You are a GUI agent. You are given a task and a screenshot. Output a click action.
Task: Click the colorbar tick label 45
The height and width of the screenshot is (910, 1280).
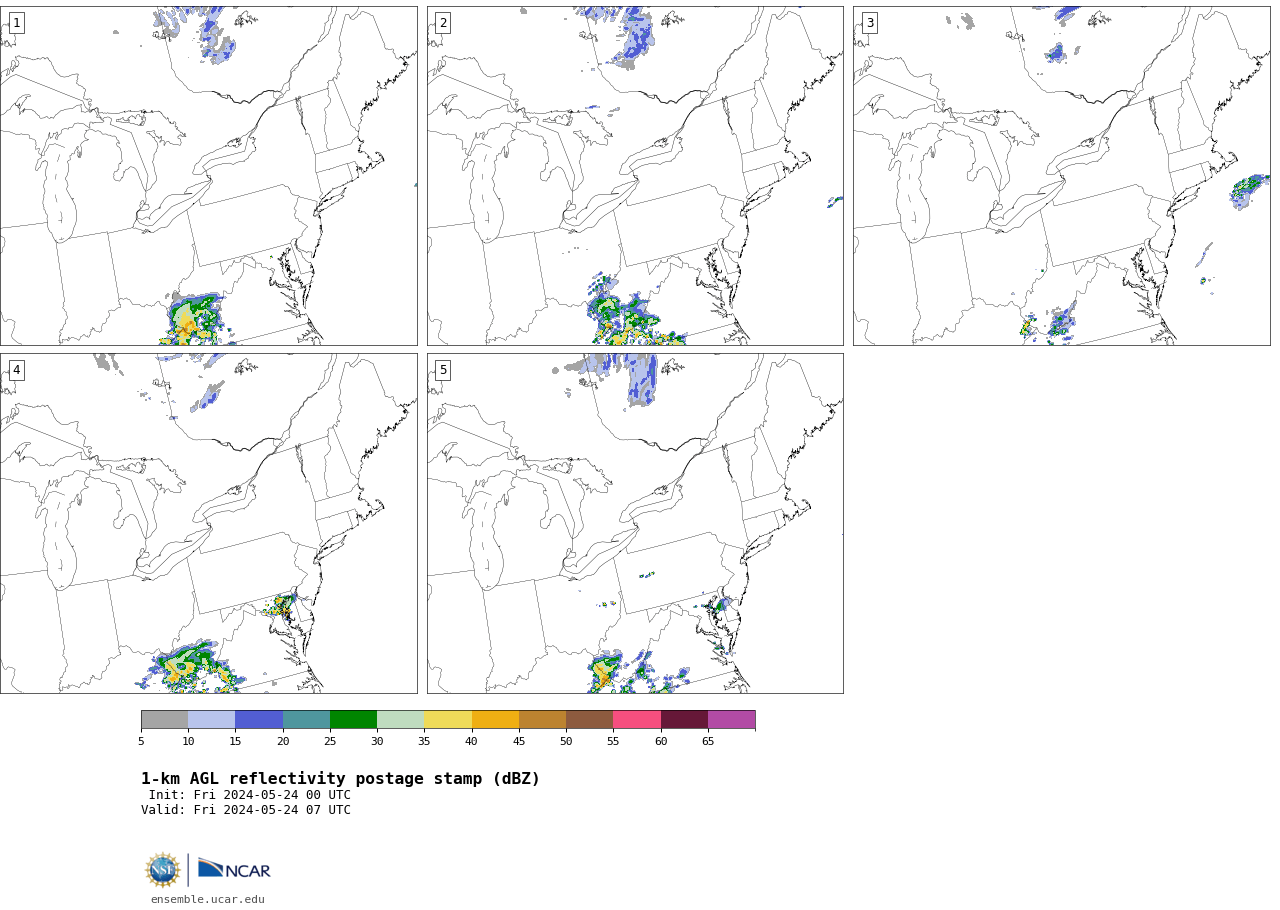519,742
